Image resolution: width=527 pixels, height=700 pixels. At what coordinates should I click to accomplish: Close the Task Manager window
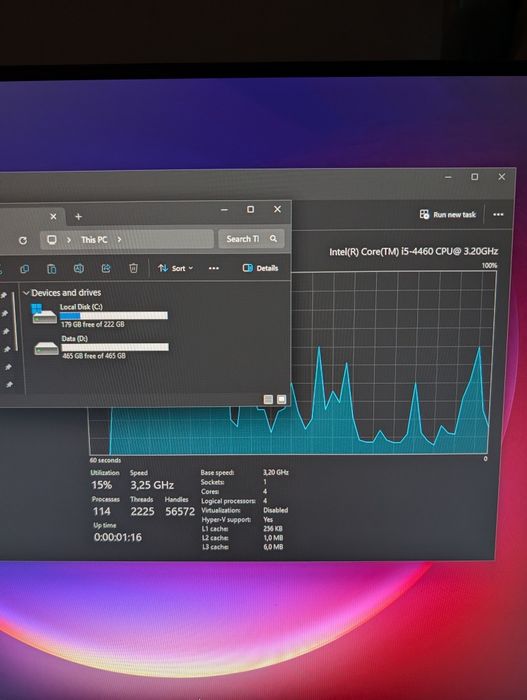(x=502, y=177)
